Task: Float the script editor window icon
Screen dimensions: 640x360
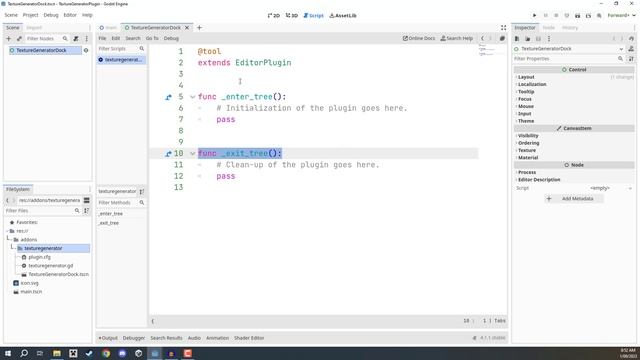Action: [x=502, y=38]
